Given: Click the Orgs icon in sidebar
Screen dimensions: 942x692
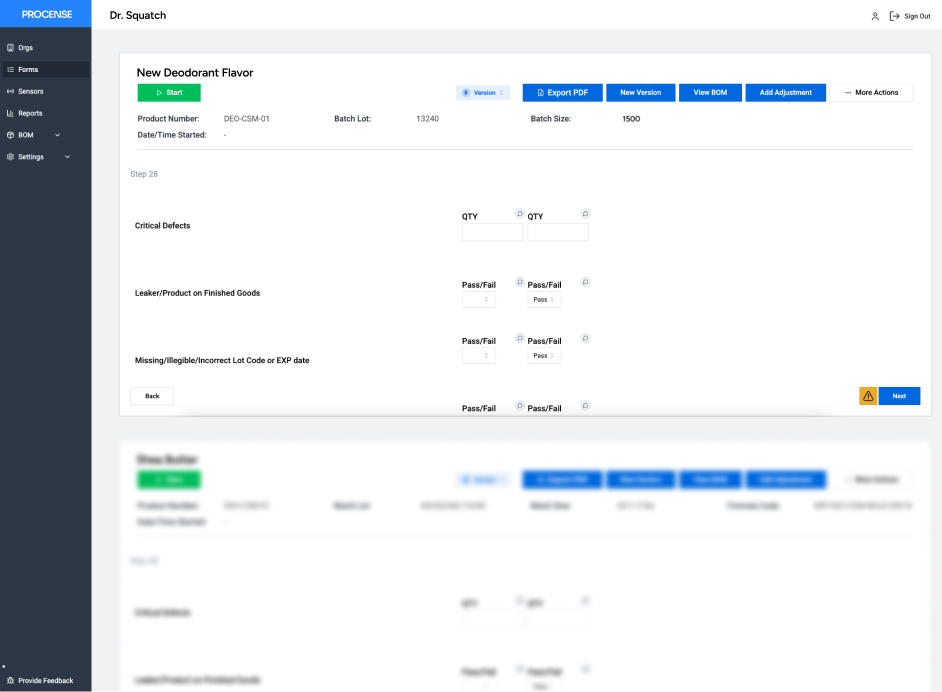Looking at the screenshot, I should click(10, 47).
